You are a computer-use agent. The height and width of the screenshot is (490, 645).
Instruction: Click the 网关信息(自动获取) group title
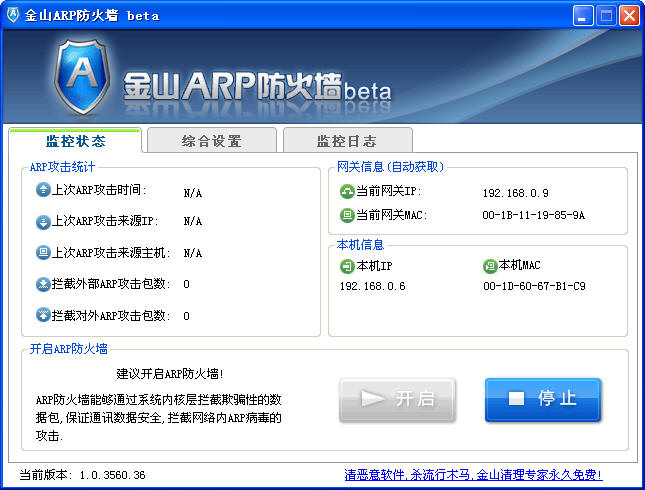[390, 167]
